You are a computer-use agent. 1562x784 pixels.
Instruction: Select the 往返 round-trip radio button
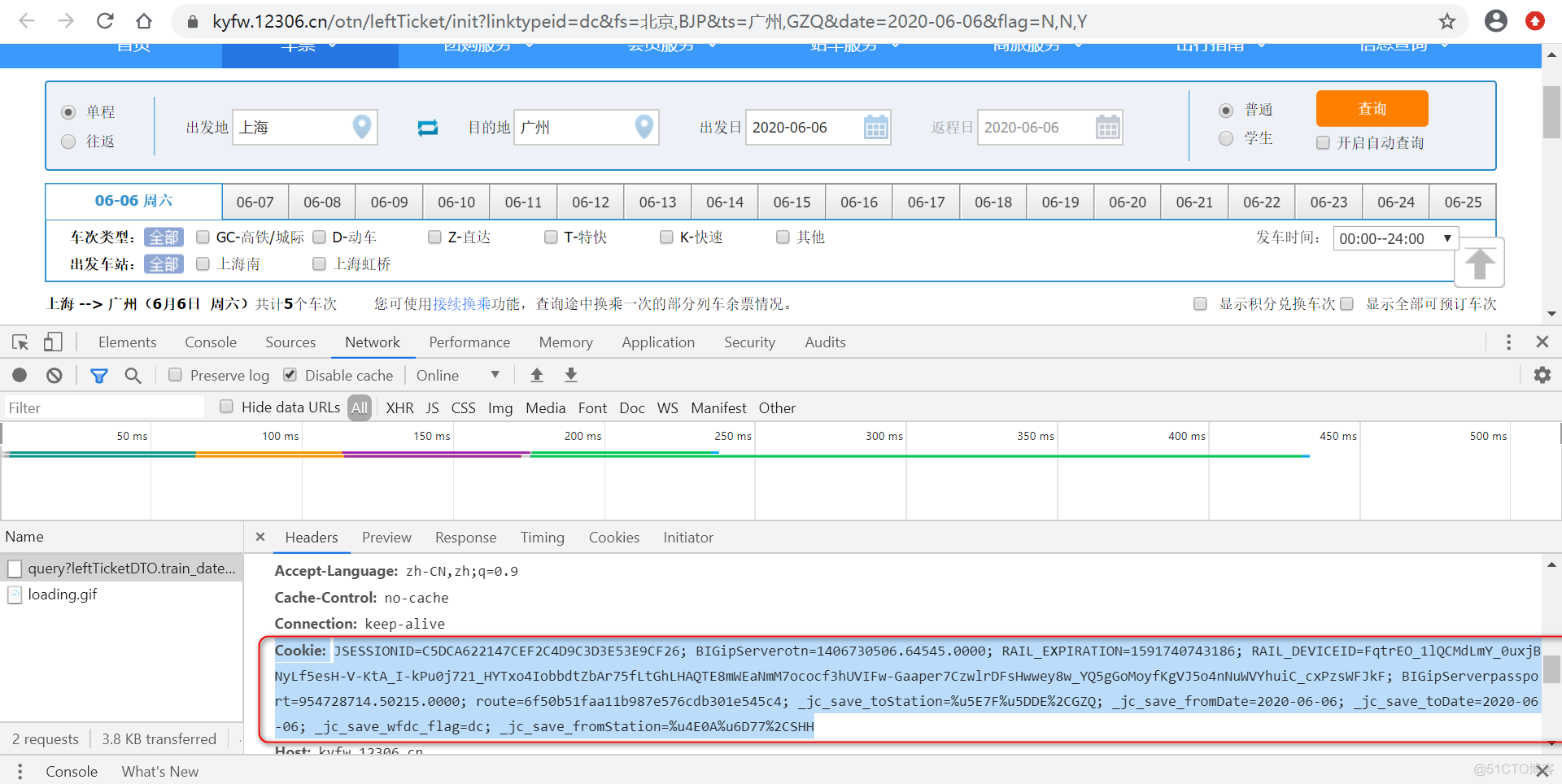(x=68, y=142)
